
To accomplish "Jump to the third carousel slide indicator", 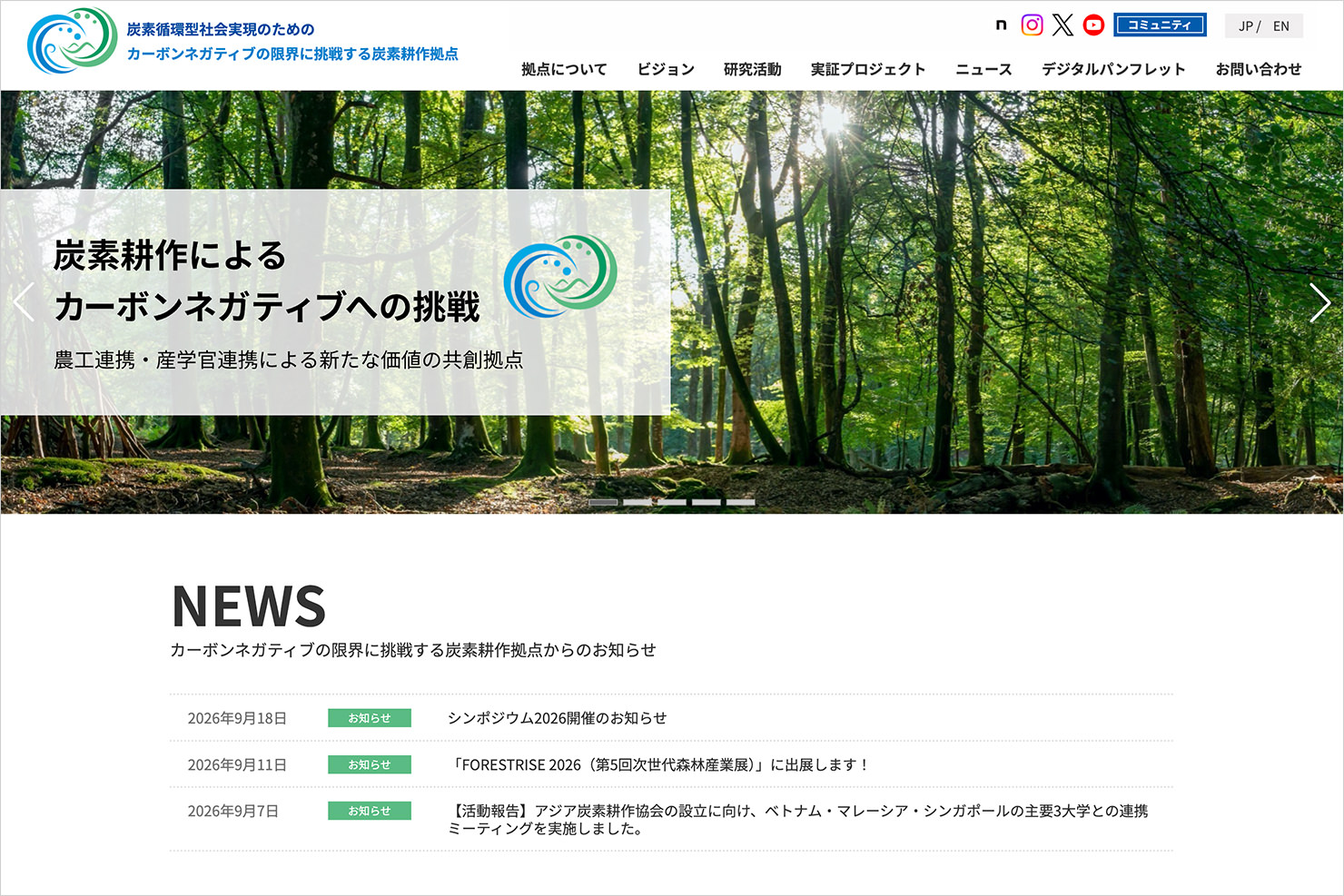I will pos(672,502).
